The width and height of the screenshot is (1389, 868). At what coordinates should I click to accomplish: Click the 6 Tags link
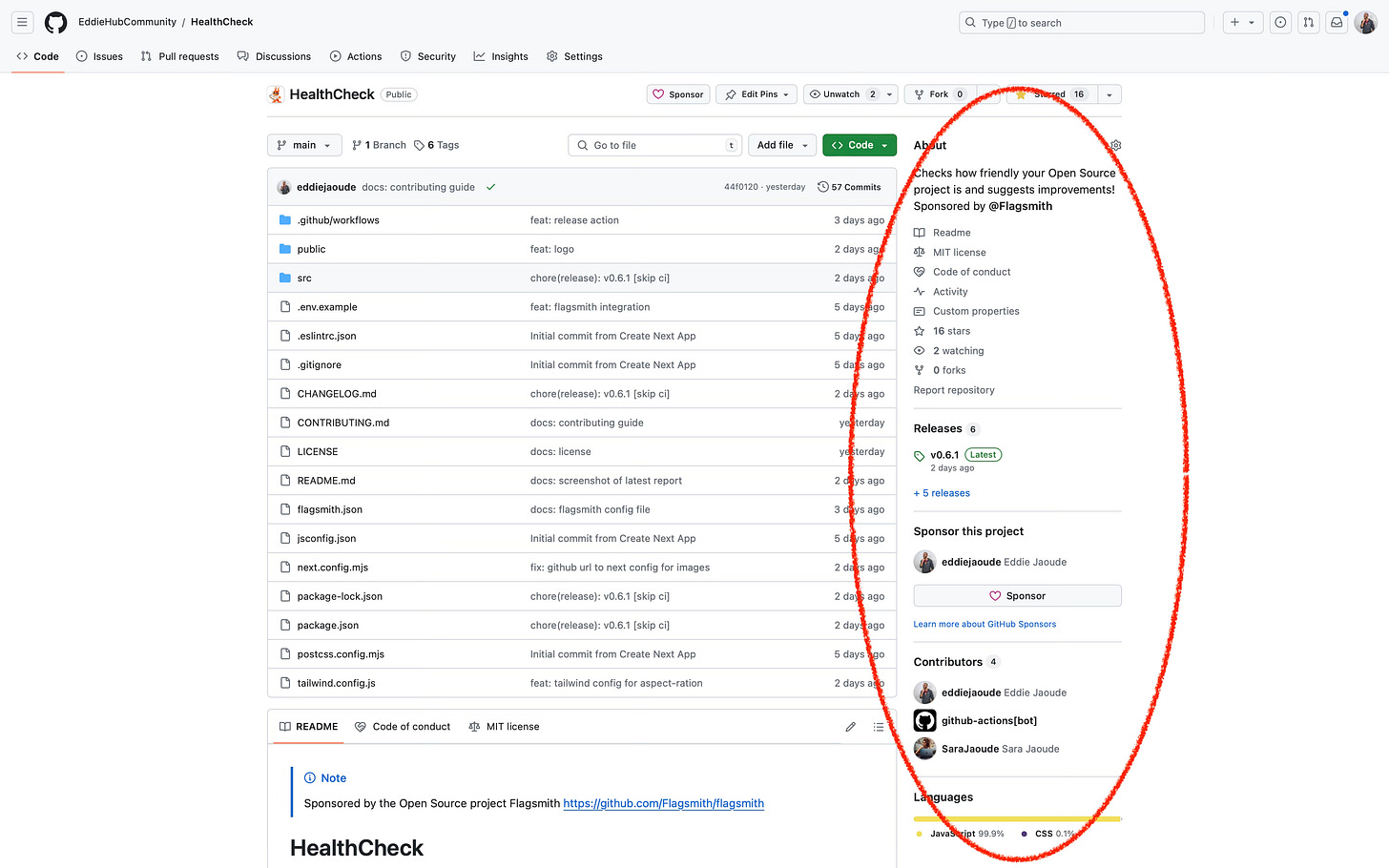(x=437, y=145)
